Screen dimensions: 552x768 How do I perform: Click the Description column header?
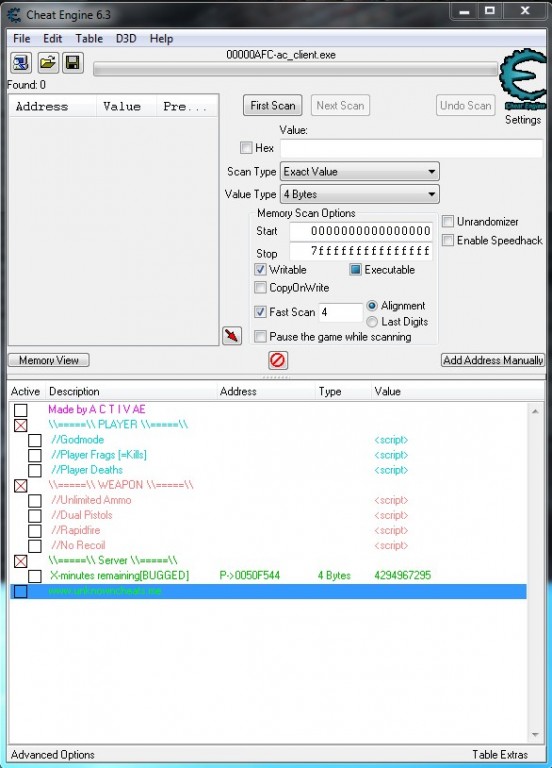coord(131,391)
